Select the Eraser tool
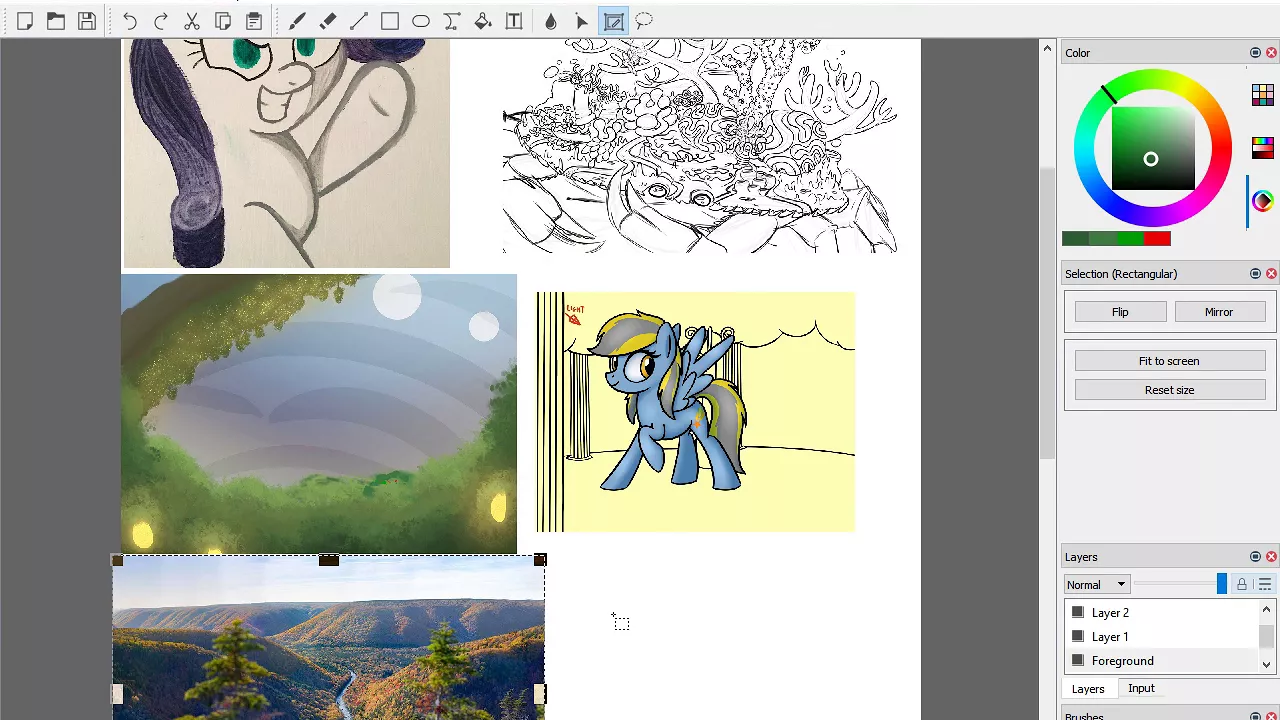The width and height of the screenshot is (1280, 720). tap(328, 21)
